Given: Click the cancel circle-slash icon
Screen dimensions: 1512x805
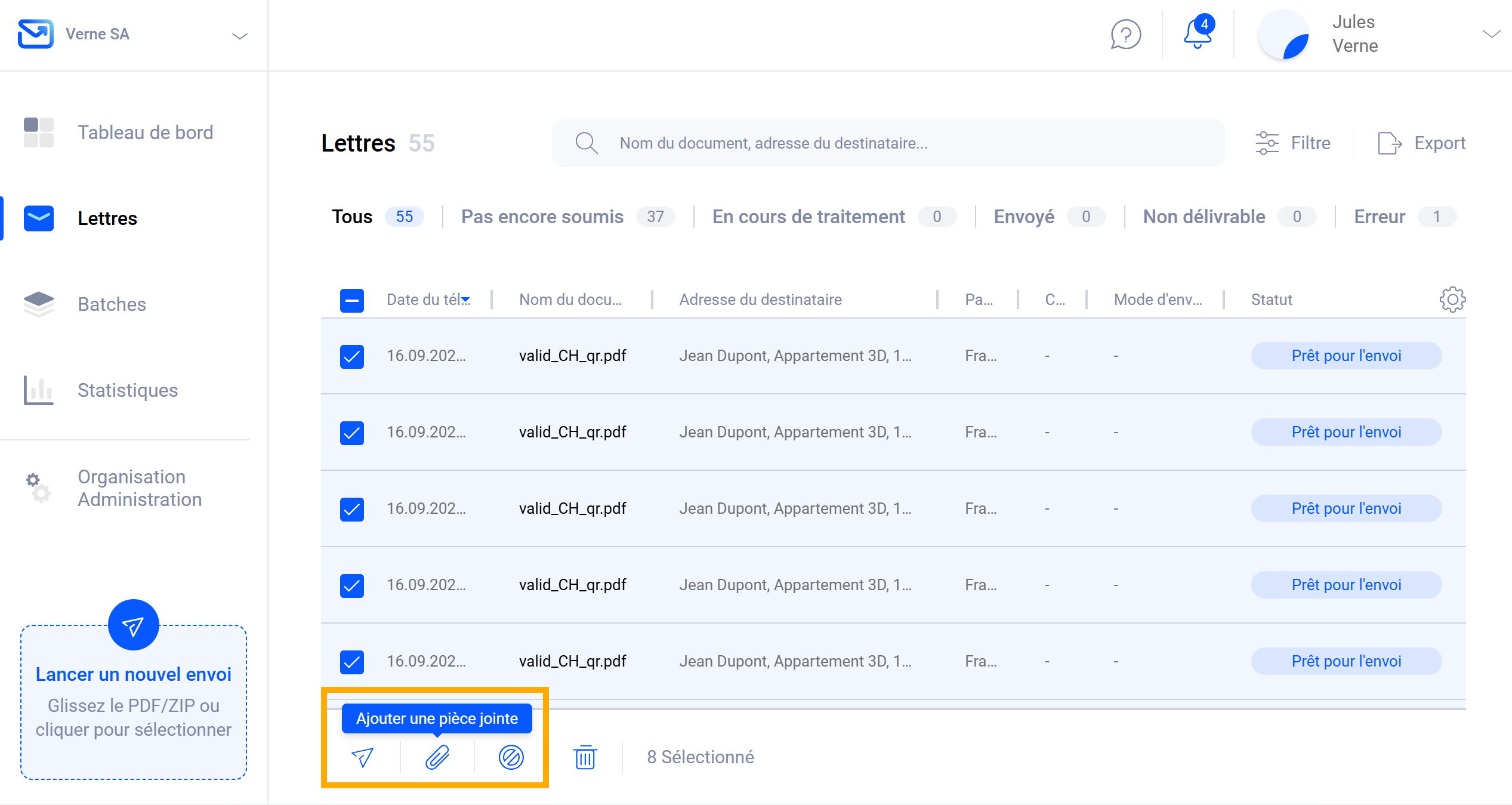Looking at the screenshot, I should pyautogui.click(x=511, y=757).
